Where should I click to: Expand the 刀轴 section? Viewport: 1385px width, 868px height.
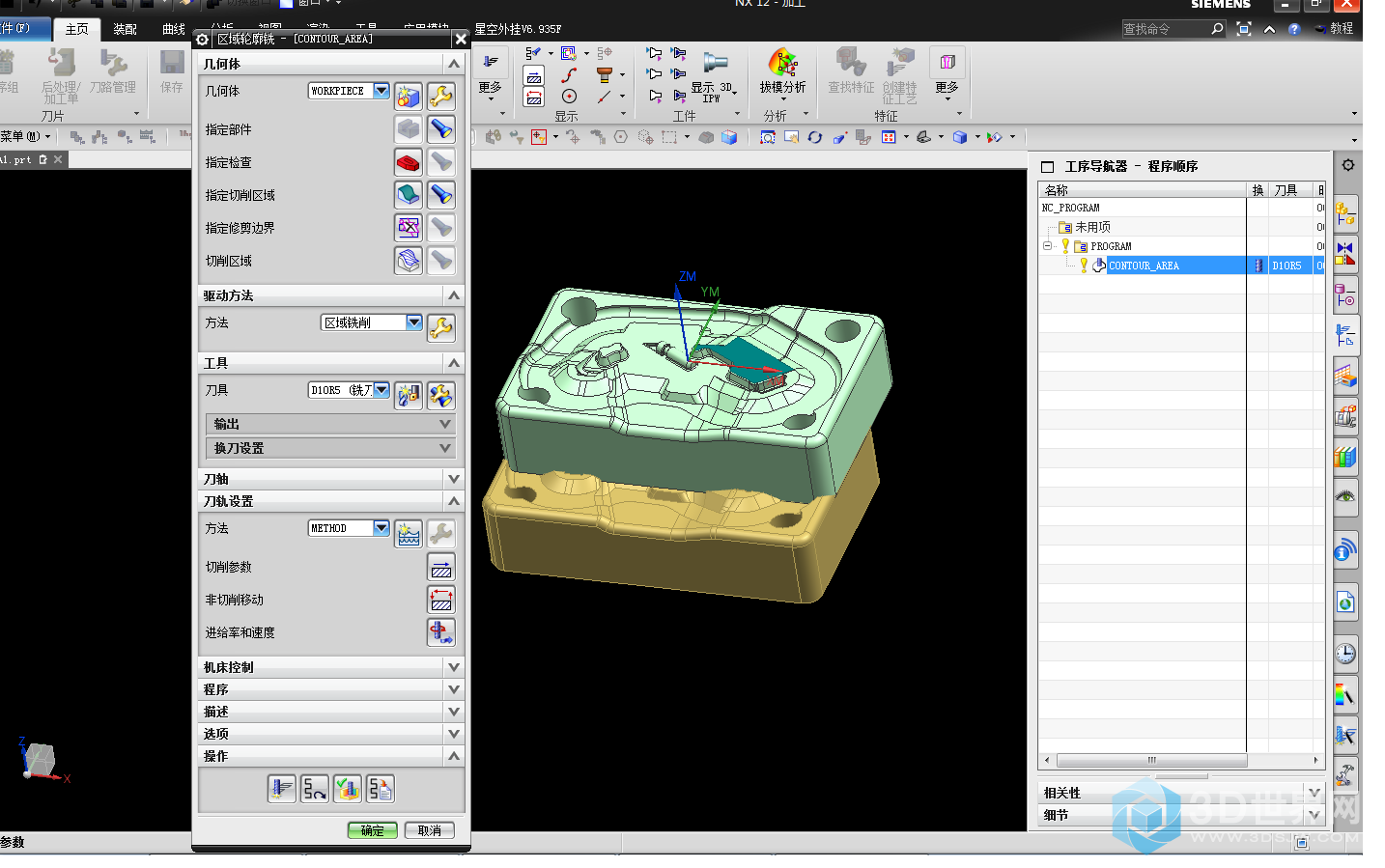tap(331, 479)
